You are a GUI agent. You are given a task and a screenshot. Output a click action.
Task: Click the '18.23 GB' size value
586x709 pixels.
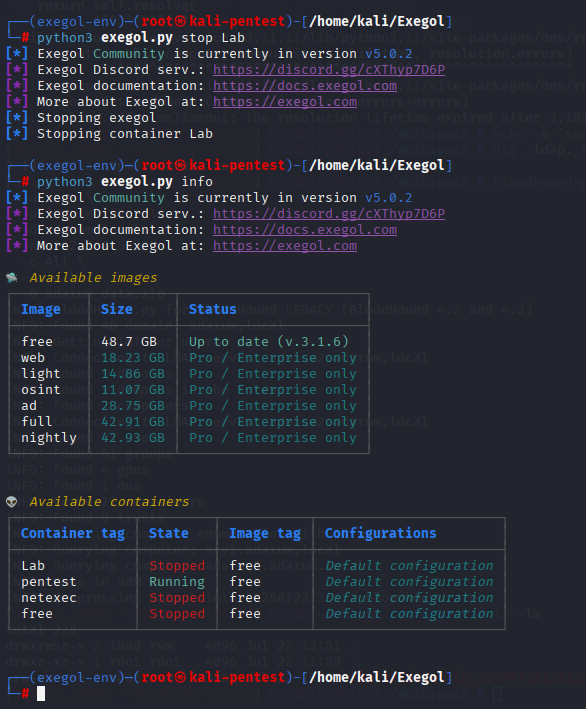click(132, 358)
